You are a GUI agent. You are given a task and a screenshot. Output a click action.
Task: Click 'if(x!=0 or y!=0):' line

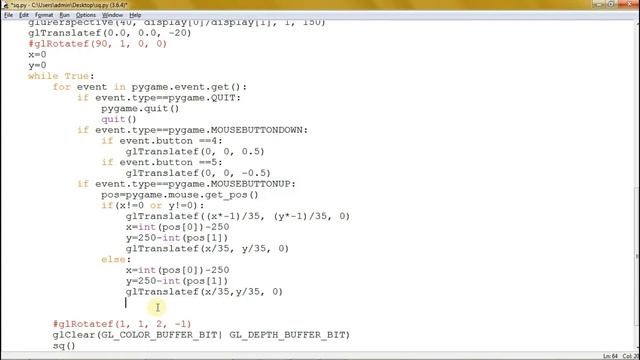(x=153, y=206)
